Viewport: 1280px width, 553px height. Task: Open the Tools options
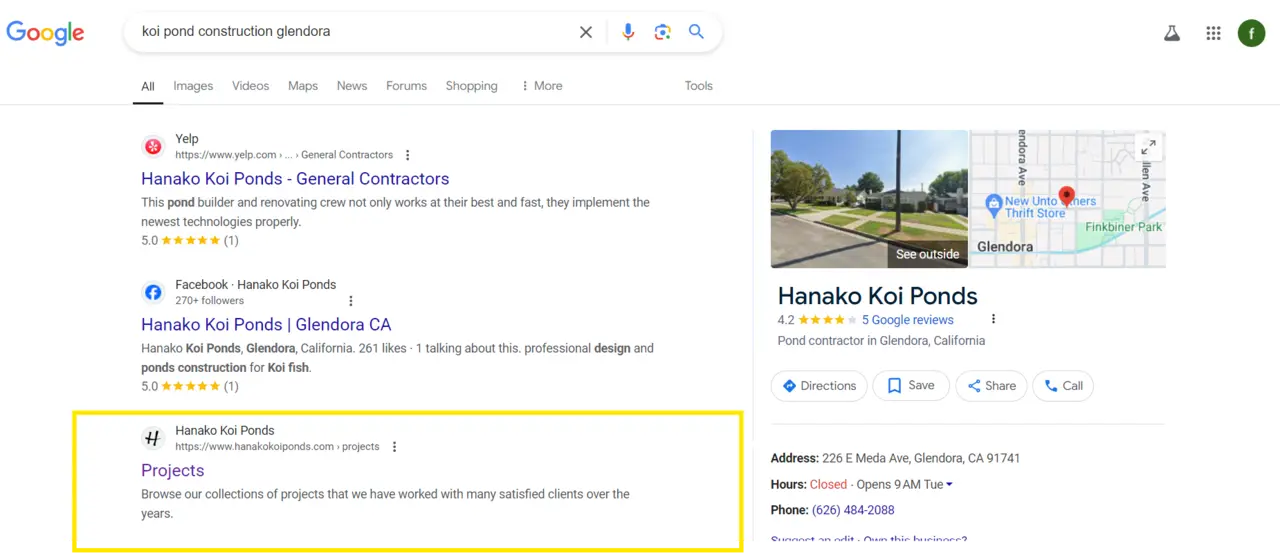pos(698,86)
